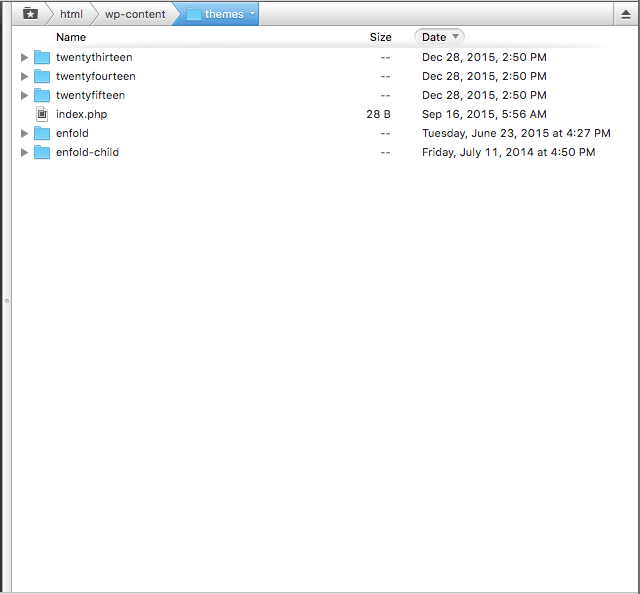Open the themes breadcrumb dropdown
The image size is (640, 594).
pyautogui.click(x=252, y=13)
